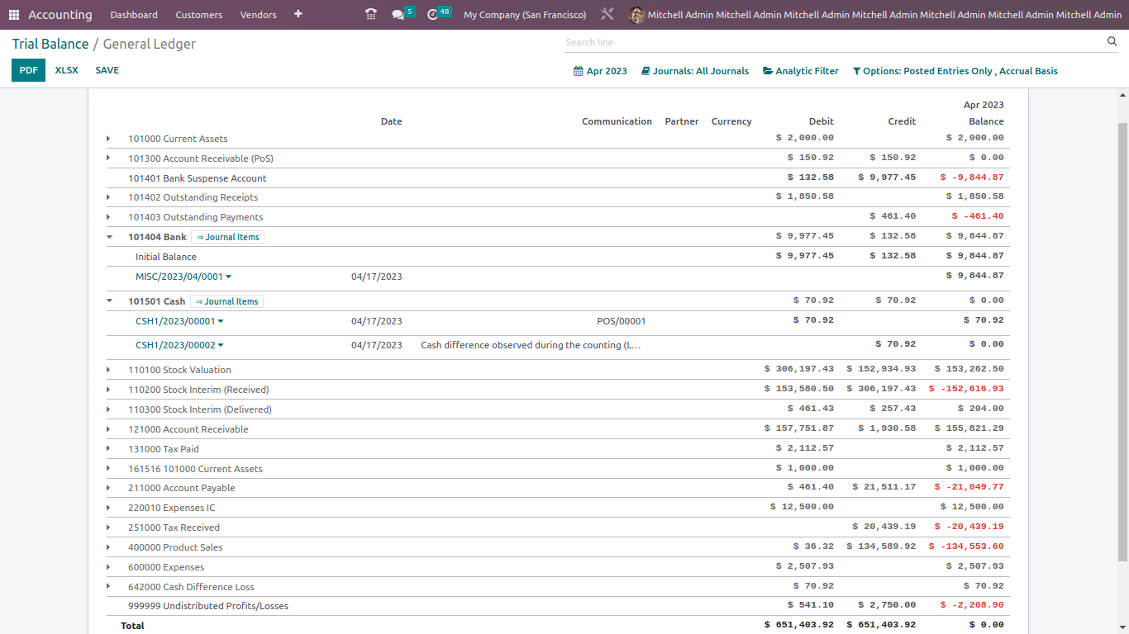This screenshot has height=634, width=1129.
Task: Click the Debit column header
Action: [821, 122]
